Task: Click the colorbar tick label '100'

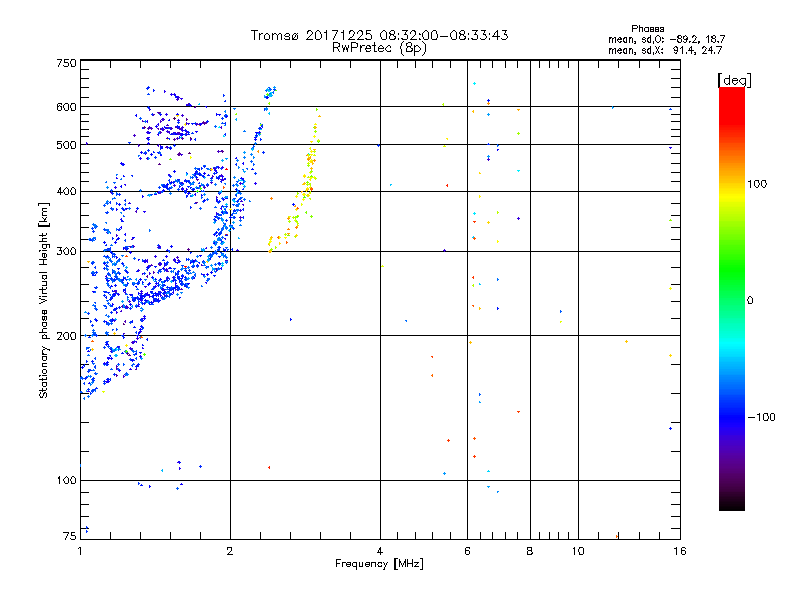Action: (757, 184)
